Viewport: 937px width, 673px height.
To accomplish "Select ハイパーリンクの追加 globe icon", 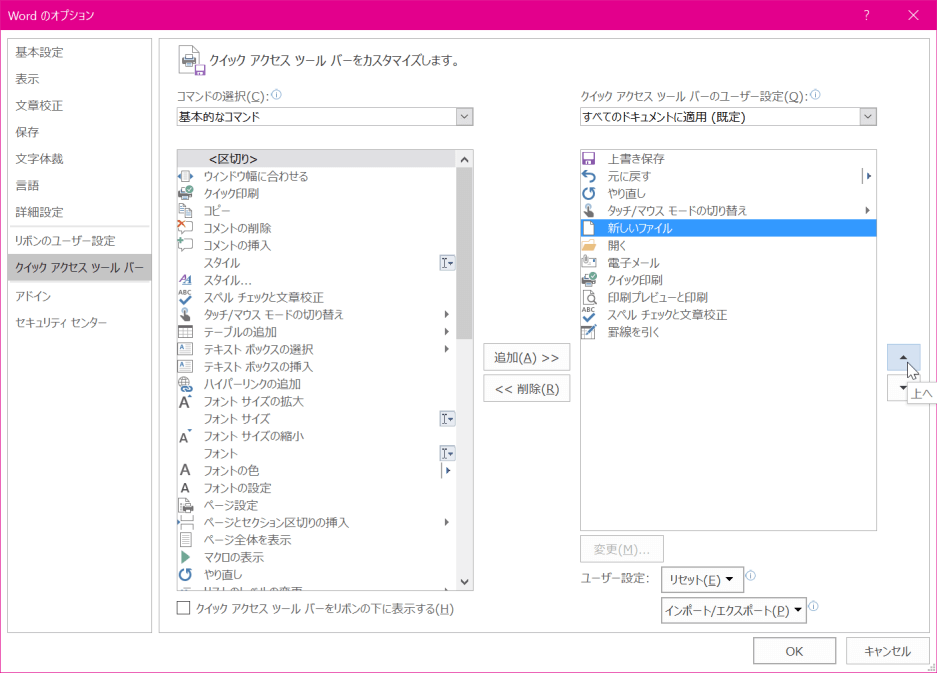I will pyautogui.click(x=186, y=384).
